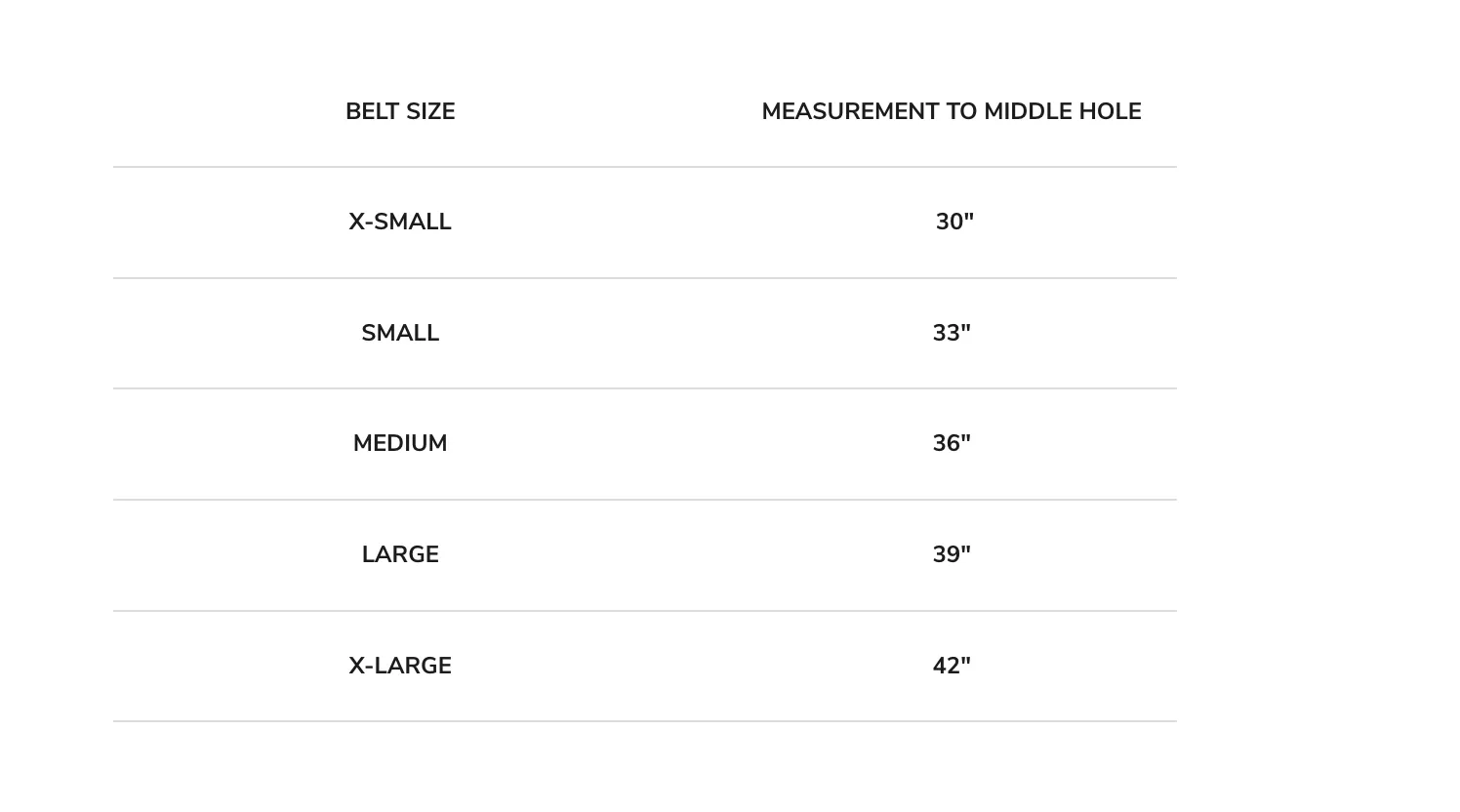Click the 42" measurement value

952,666
